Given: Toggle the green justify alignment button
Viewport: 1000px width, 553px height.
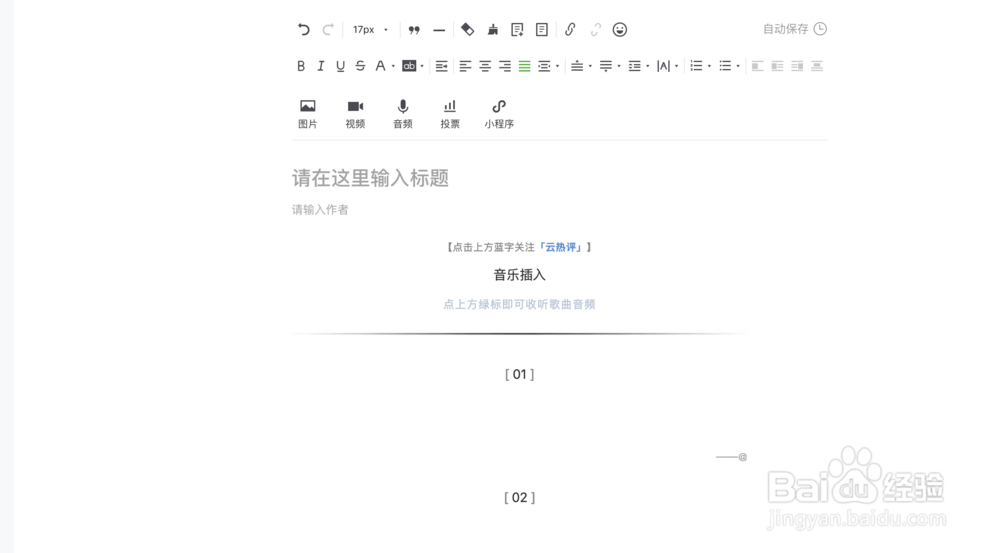Looking at the screenshot, I should [524, 66].
